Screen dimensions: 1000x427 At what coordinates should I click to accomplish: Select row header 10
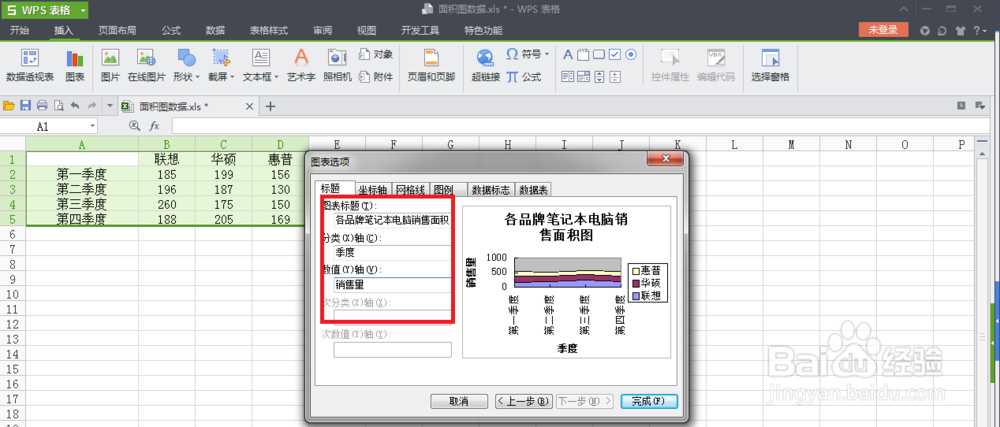coord(12,294)
